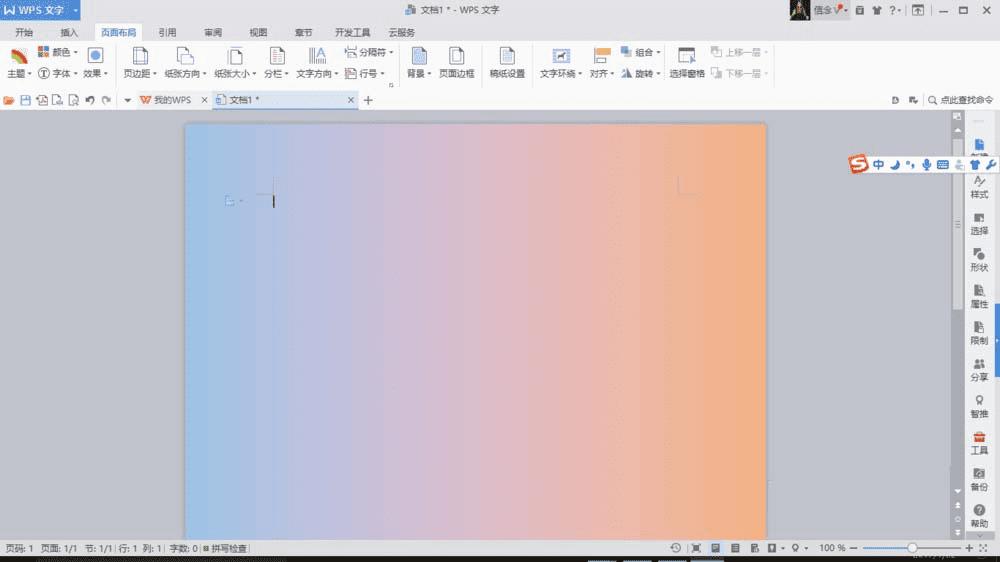Open the 效果 theme effects menu
1000x562 pixels.
point(96,64)
